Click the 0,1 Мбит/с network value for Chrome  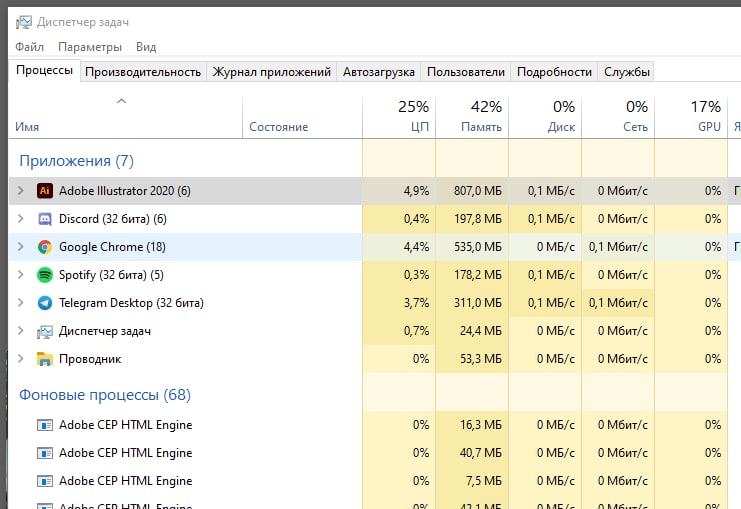pyautogui.click(x=618, y=247)
